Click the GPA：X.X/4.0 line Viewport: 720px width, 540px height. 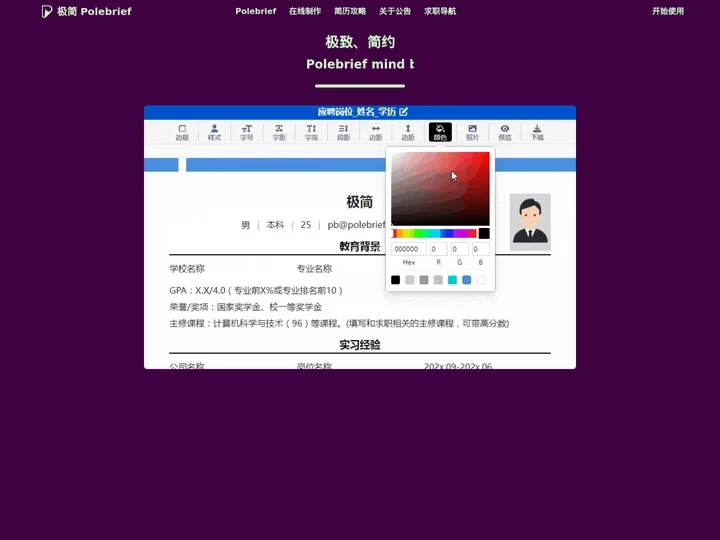(256, 290)
